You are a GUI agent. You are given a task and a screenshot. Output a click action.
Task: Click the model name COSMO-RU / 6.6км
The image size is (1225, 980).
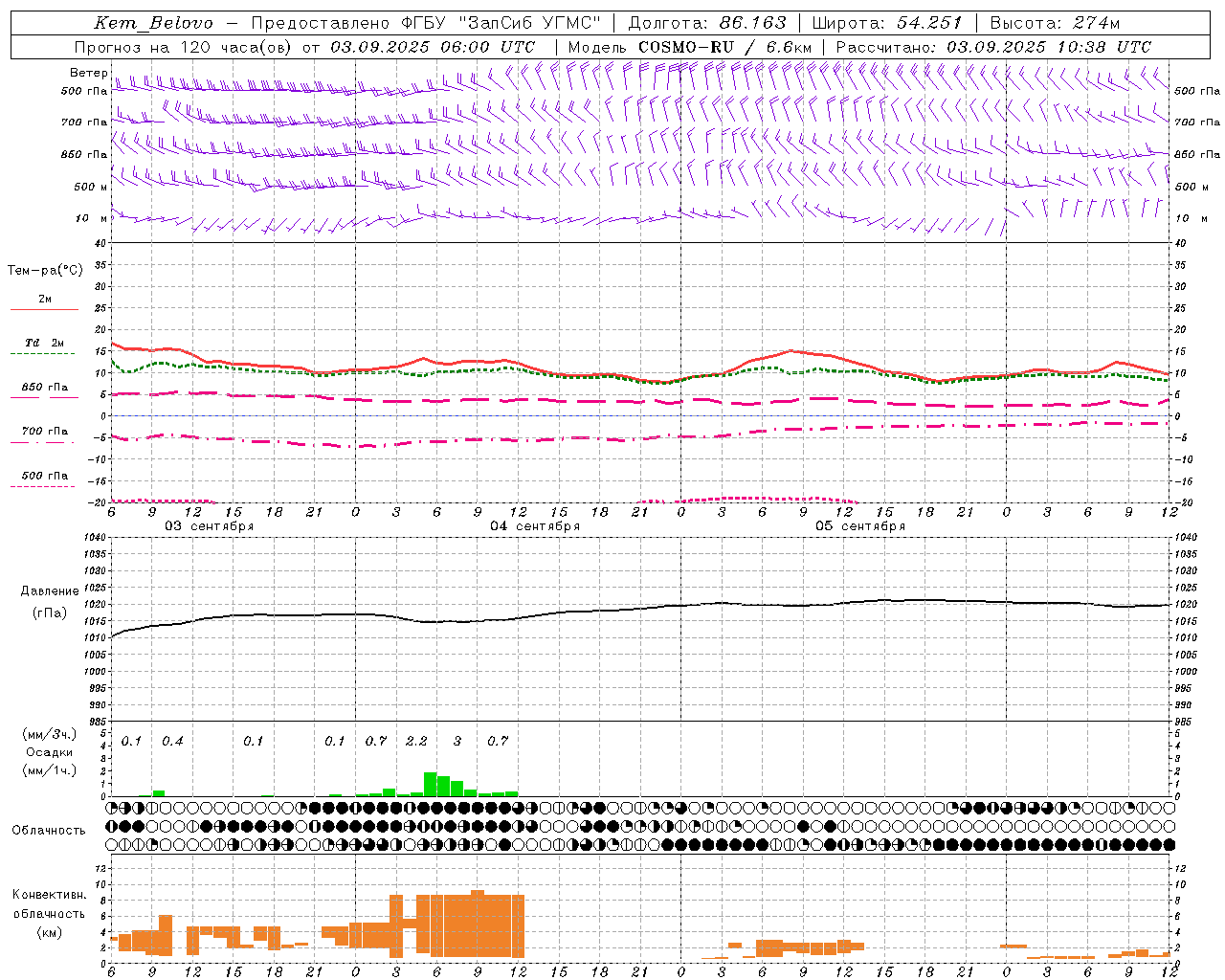click(725, 47)
